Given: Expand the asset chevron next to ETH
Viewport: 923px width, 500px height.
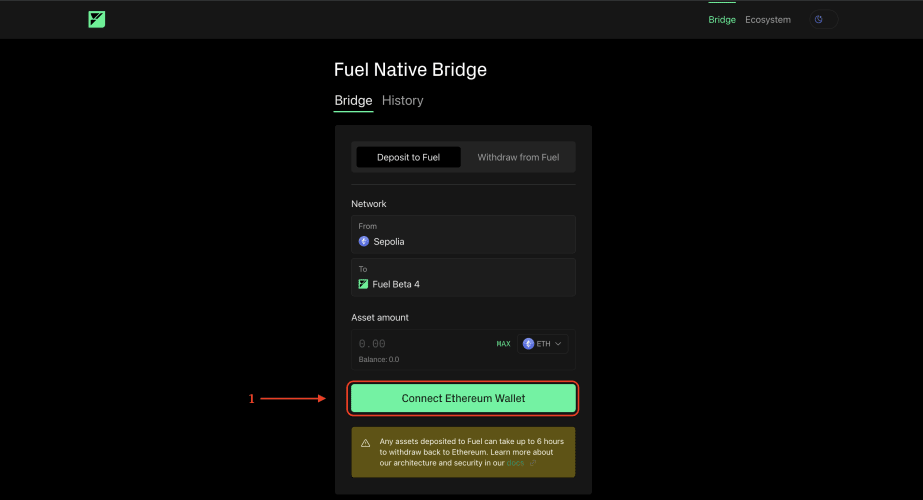Looking at the screenshot, I should tap(559, 344).
